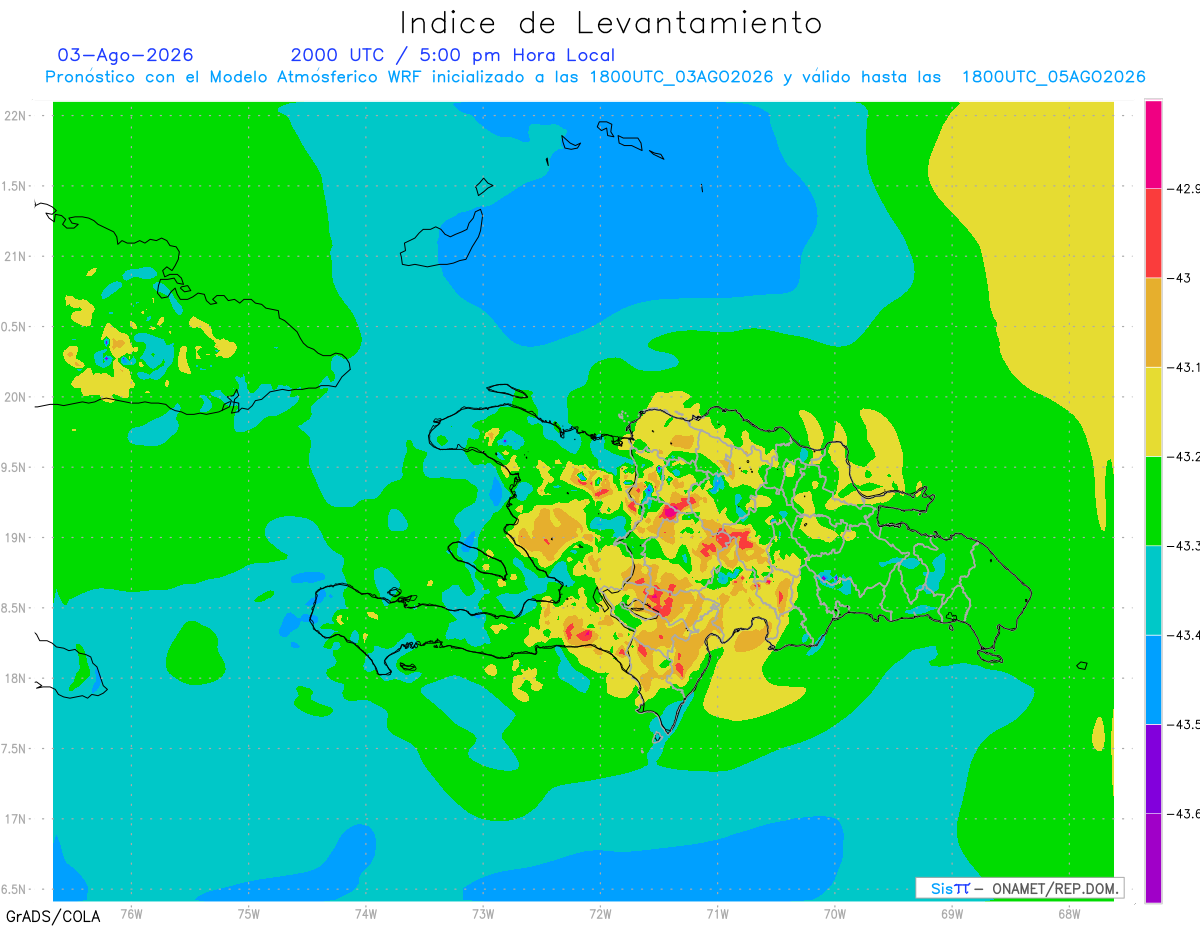Click the longitude label "76W"
The image size is (1200, 927).
click(x=131, y=913)
